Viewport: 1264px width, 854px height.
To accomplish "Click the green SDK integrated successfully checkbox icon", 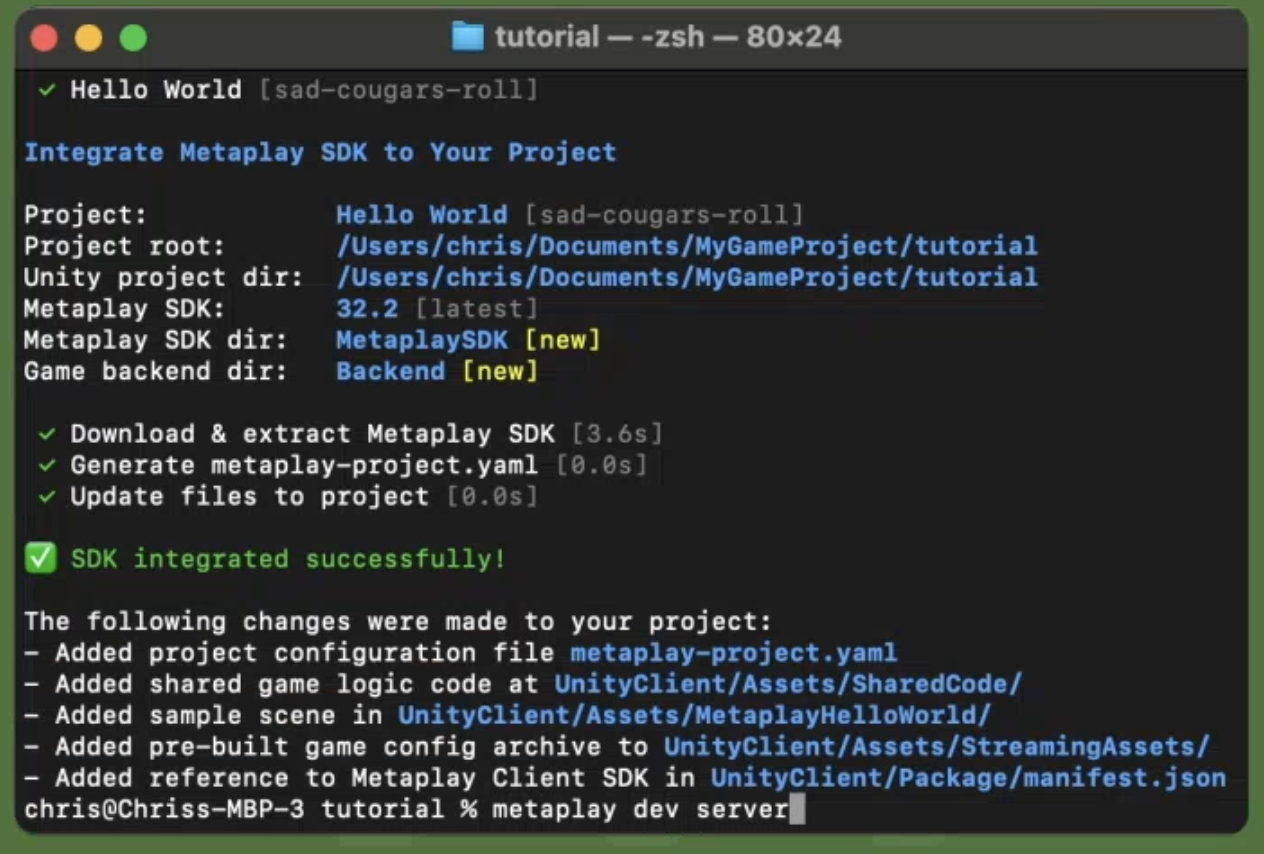I will [40, 559].
